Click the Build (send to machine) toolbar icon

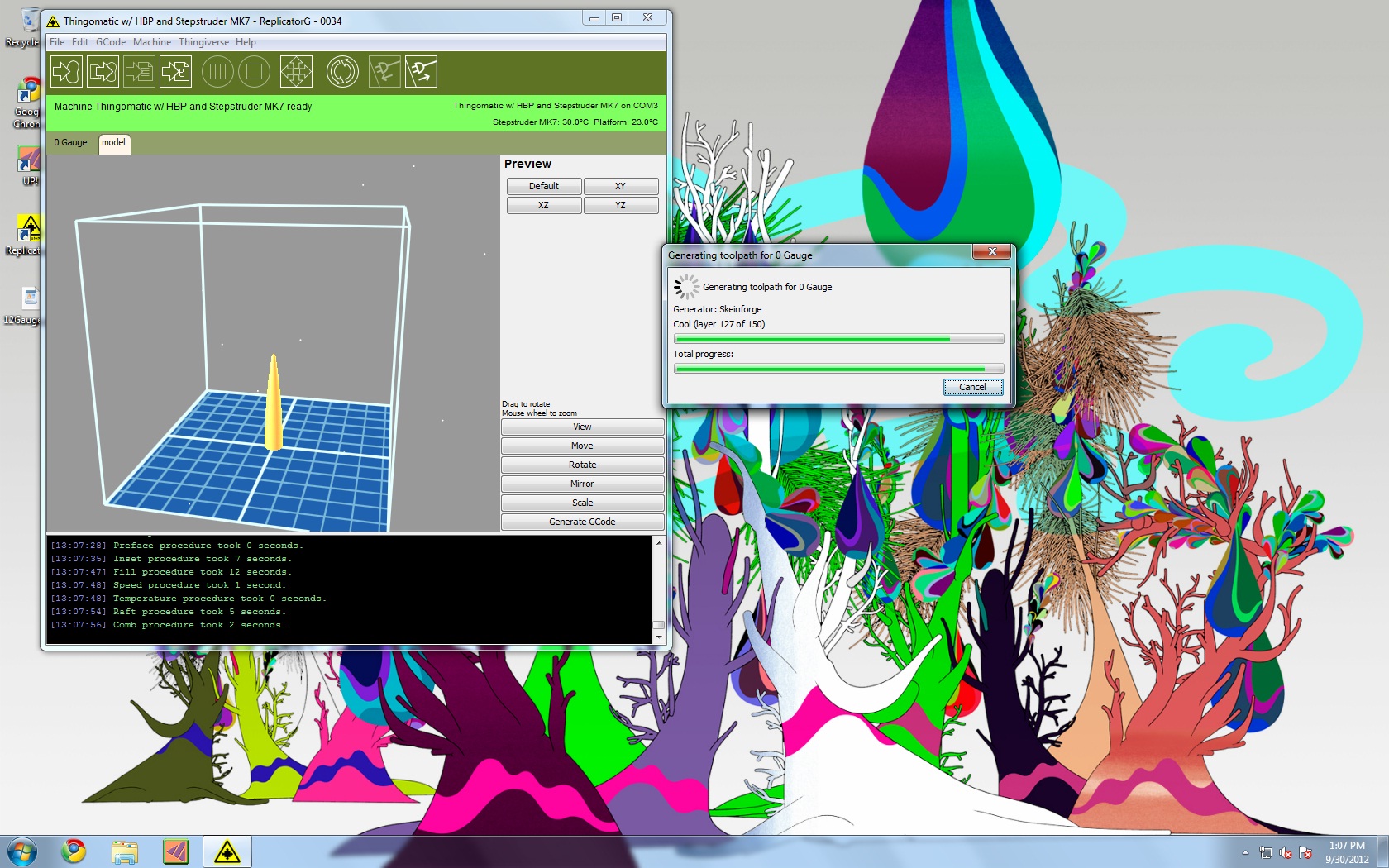66,72
